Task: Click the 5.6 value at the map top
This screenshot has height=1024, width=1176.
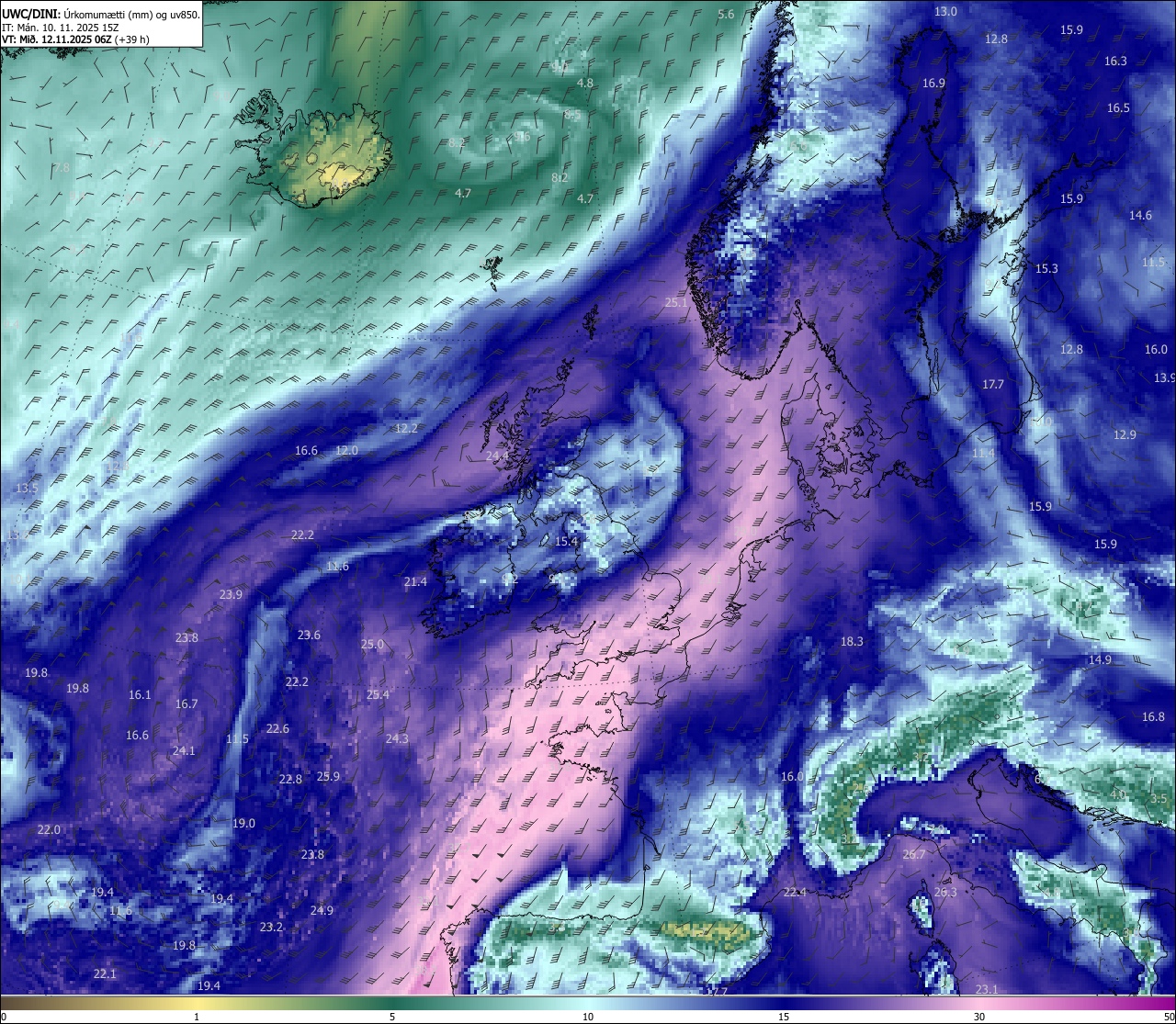Action: point(726,14)
